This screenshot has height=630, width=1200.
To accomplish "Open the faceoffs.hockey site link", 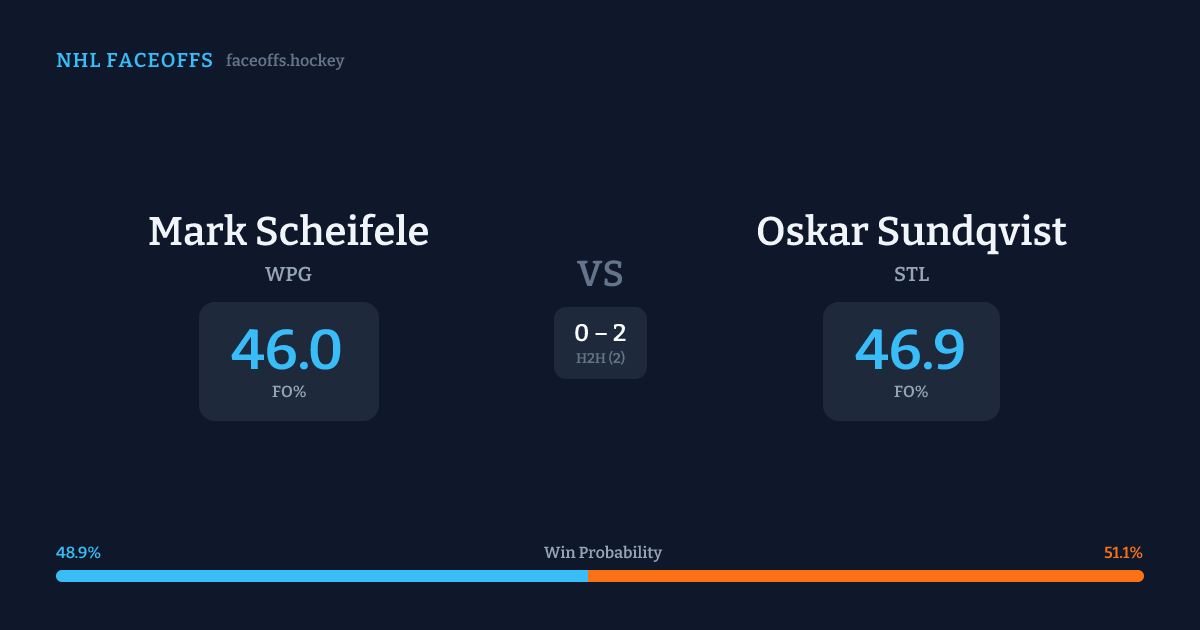I will coord(285,61).
